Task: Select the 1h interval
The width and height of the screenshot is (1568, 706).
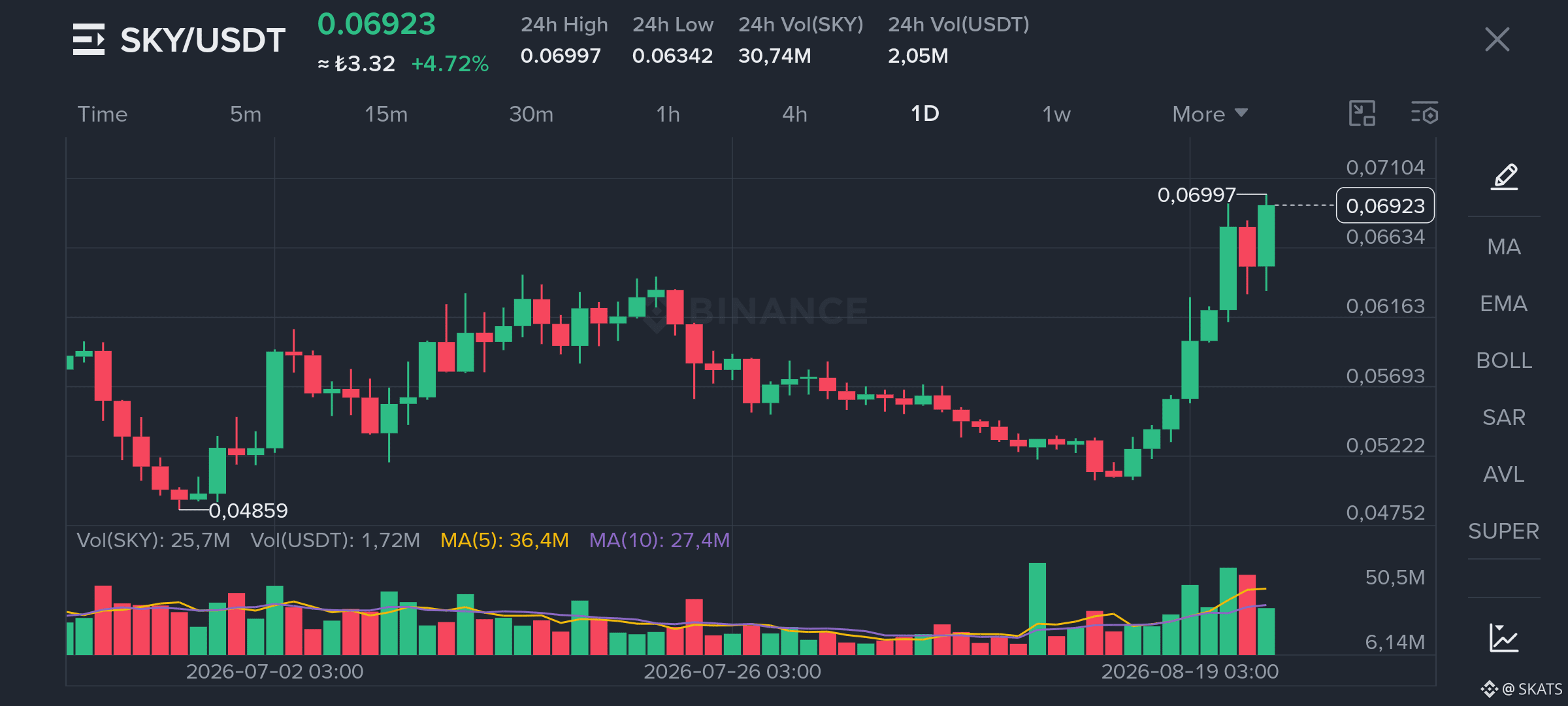Action: (668, 114)
